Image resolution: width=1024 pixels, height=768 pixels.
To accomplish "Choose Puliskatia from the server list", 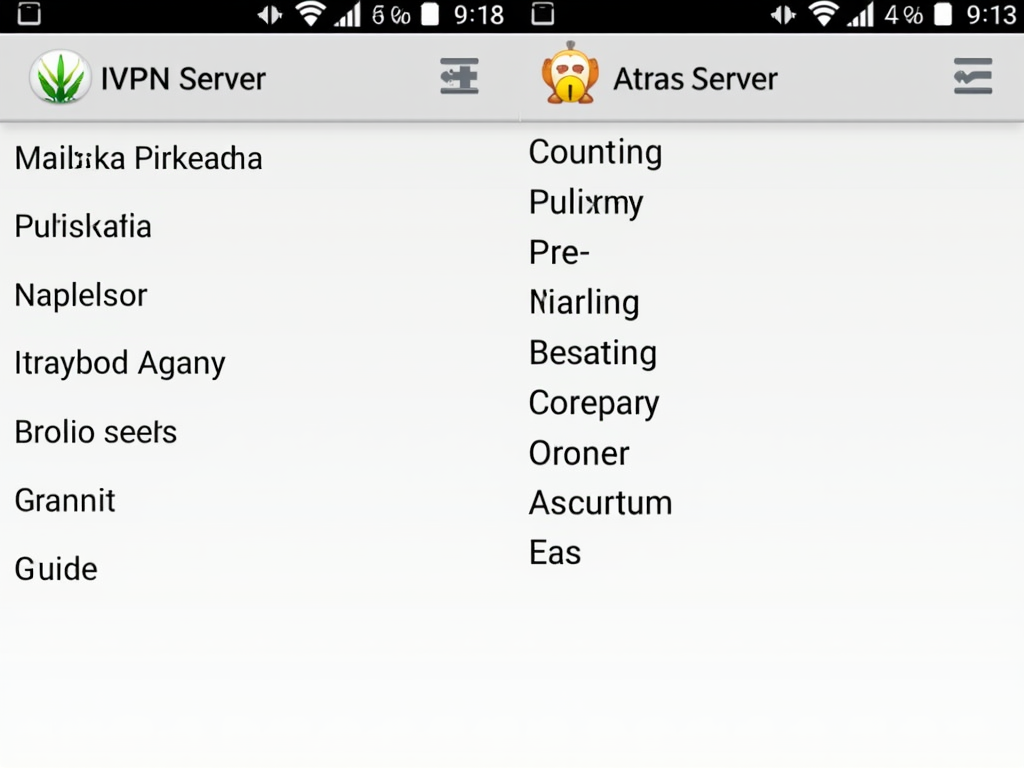I will (83, 226).
